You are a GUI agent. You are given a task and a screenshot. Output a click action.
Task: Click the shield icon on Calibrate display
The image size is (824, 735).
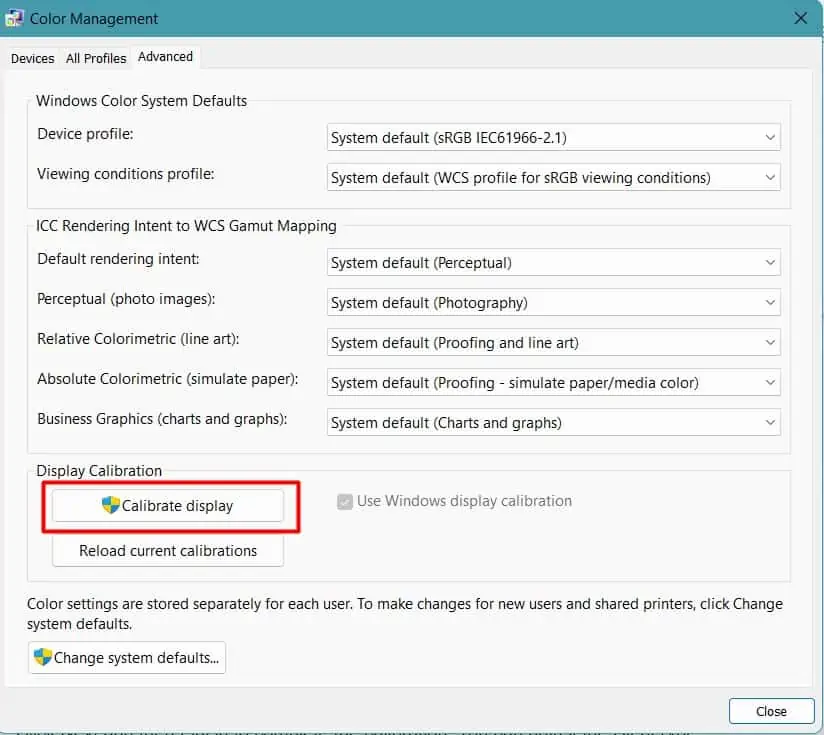(x=110, y=505)
